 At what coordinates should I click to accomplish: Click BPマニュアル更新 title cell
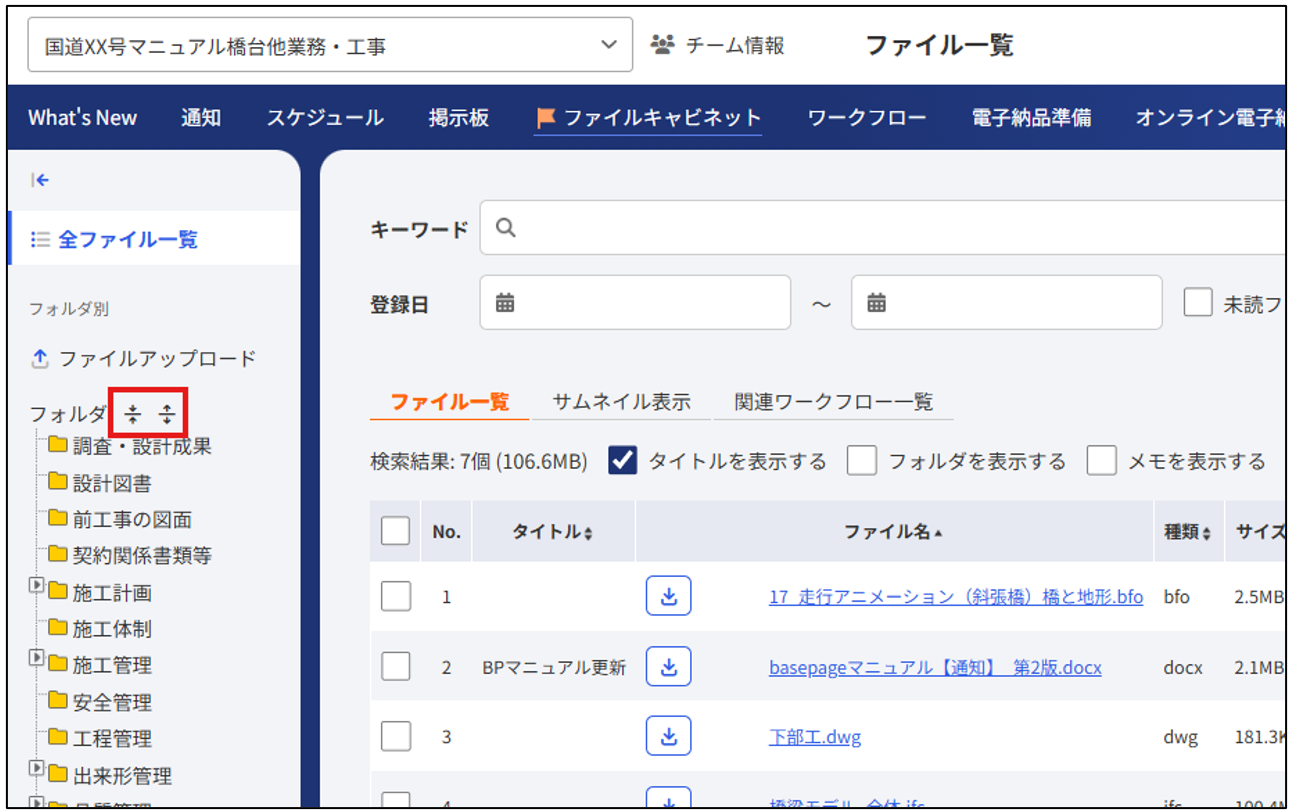click(x=554, y=667)
